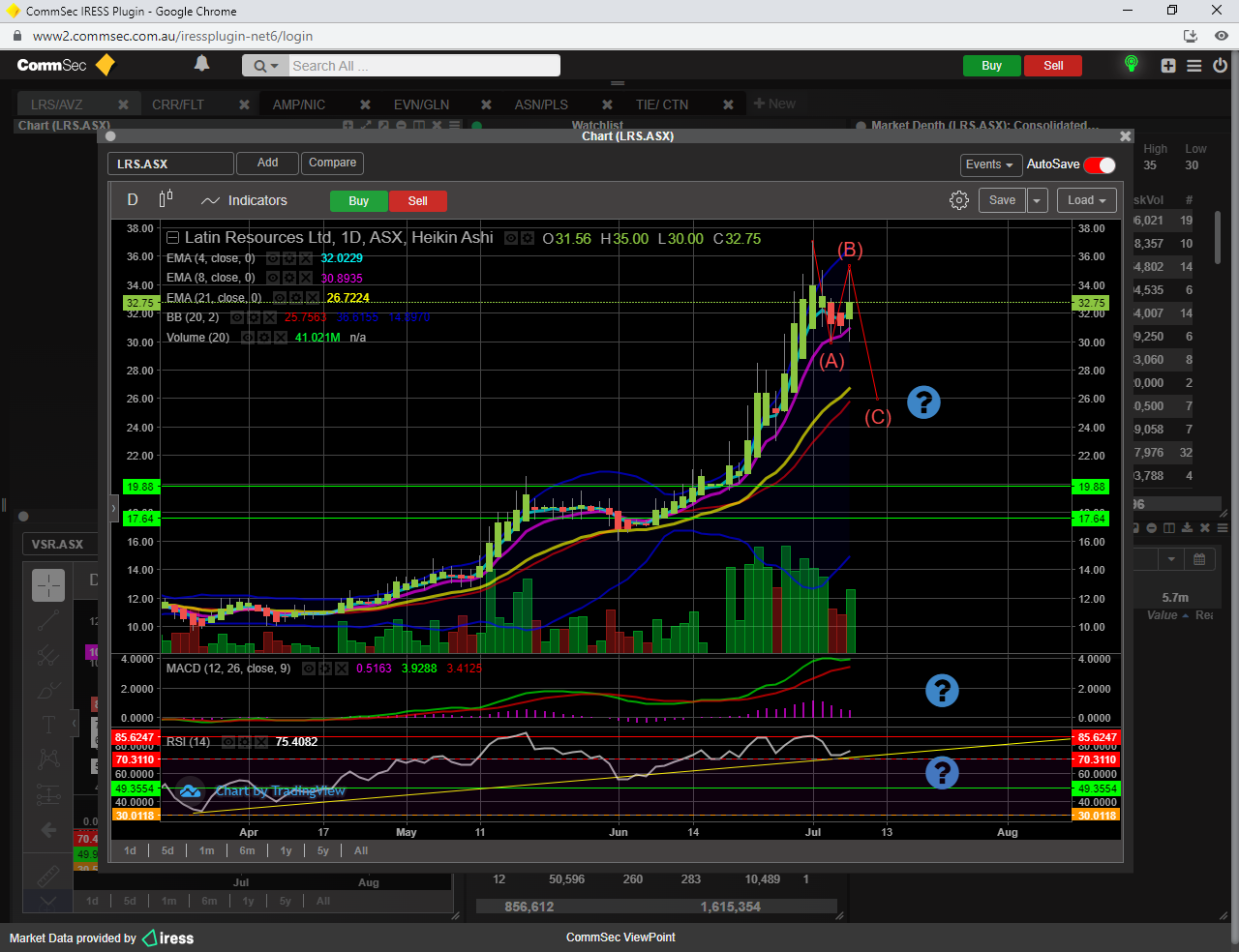The image size is (1239, 952).
Task: Select text tool in background chart toolbar
Action: (48, 725)
